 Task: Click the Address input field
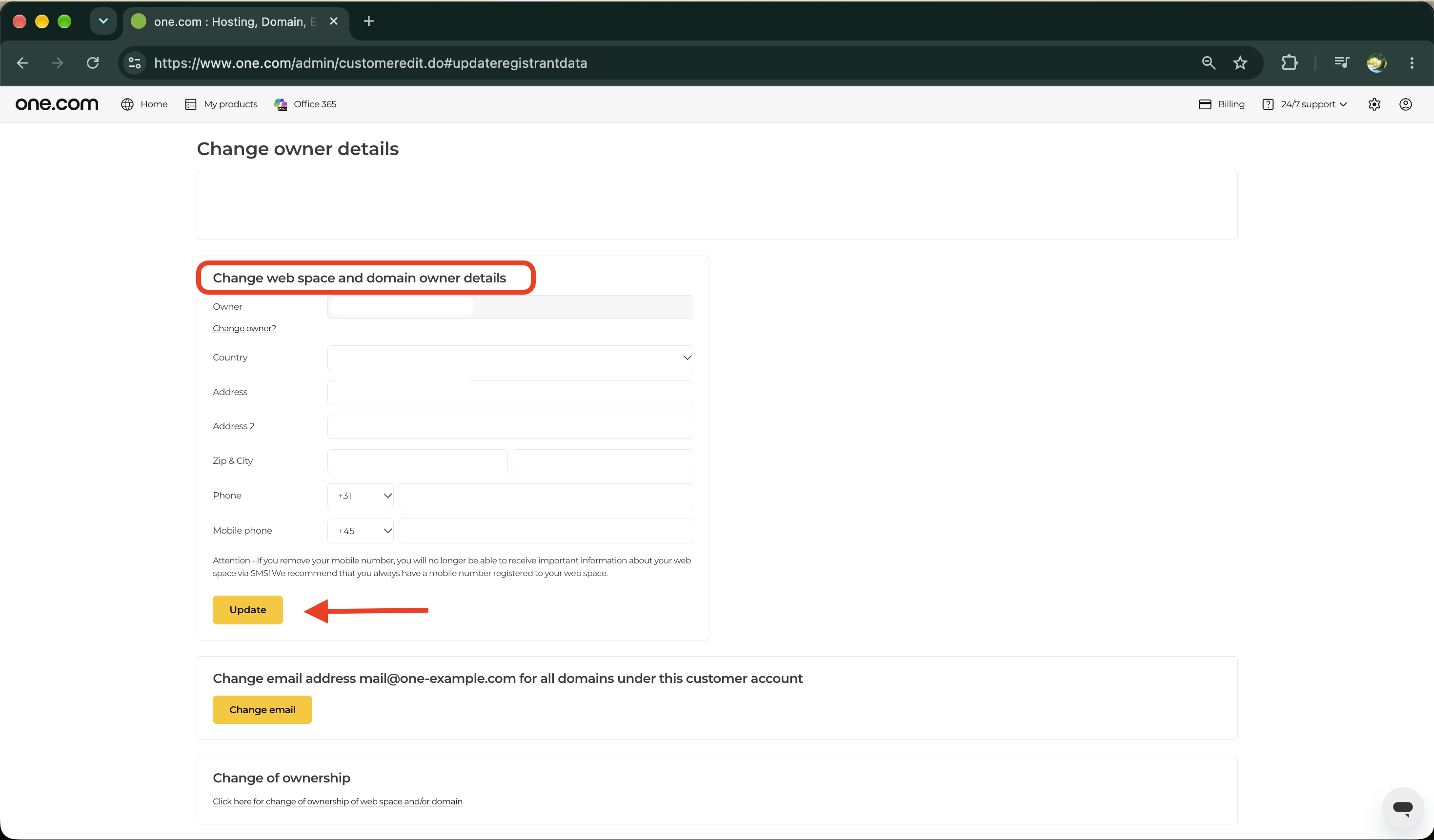(510, 392)
